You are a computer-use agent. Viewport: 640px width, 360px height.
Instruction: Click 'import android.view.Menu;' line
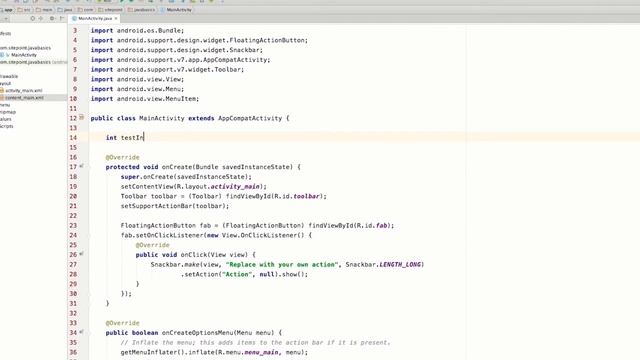tap(137, 89)
